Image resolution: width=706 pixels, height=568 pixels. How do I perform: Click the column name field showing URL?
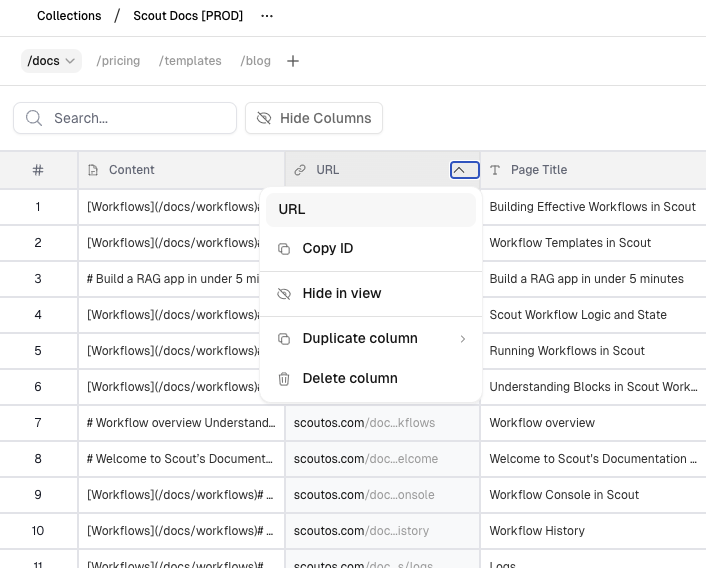click(x=370, y=210)
